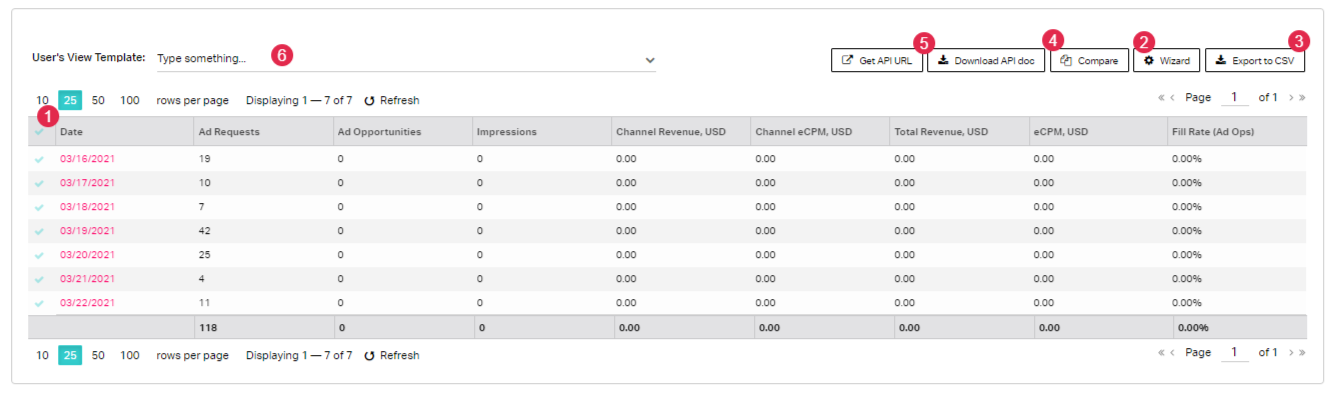1325x393 pixels.
Task: Open the 03/21/2021 date link
Action: (x=87, y=279)
